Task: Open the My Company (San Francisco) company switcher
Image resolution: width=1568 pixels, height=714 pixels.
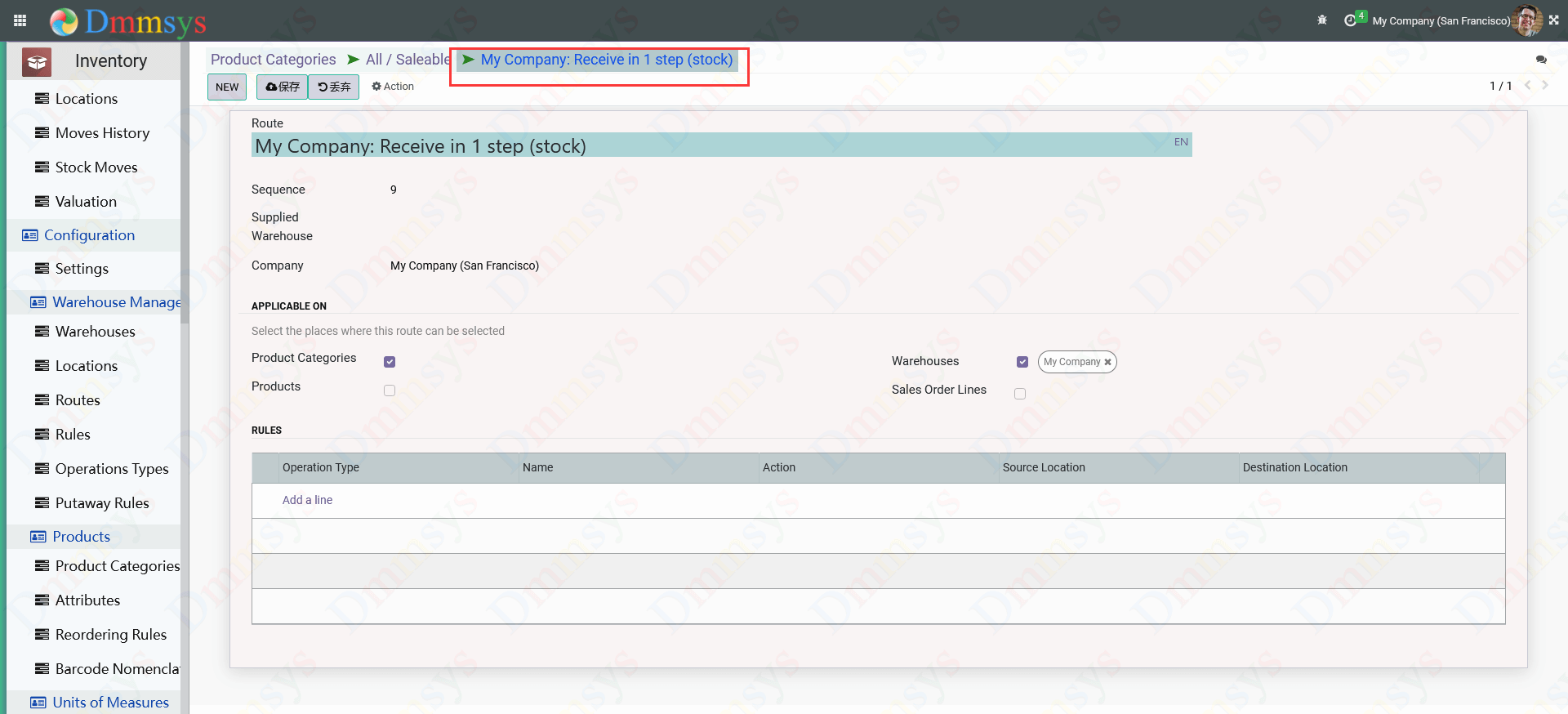Action: point(1441,21)
